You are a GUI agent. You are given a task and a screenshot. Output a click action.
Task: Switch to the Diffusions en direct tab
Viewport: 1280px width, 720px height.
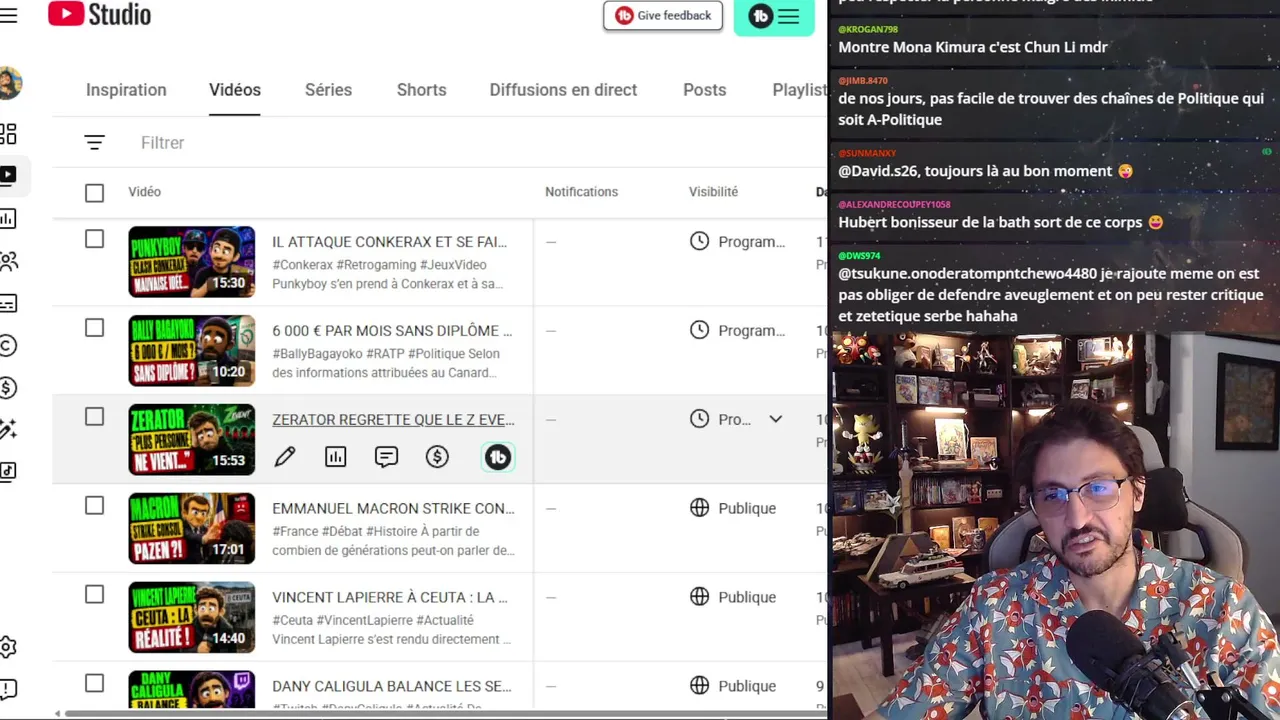point(563,90)
